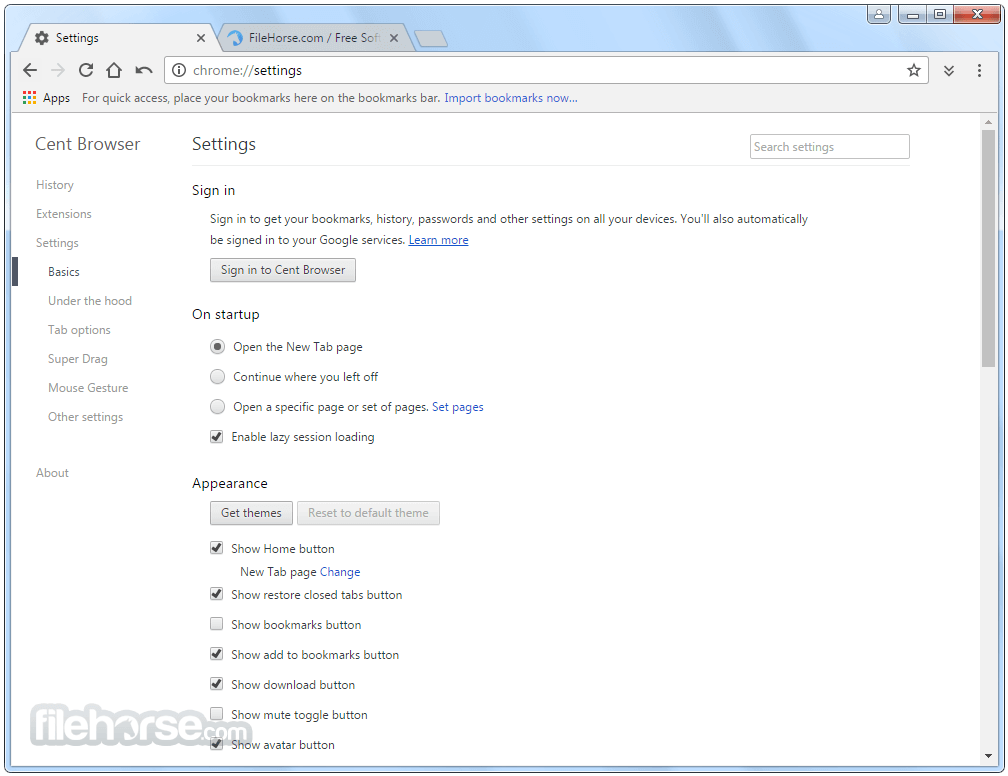This screenshot has height=776, width=1008.
Task: Open History in the sidebar
Action: 55,185
